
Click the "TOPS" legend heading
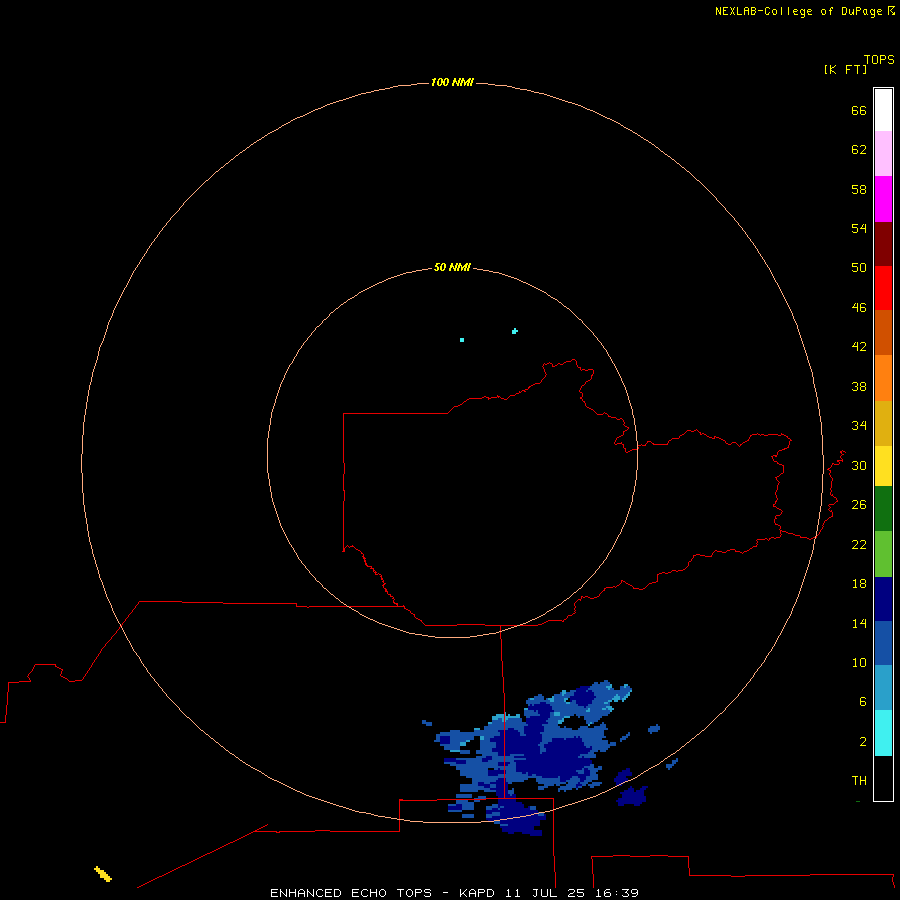(879, 59)
